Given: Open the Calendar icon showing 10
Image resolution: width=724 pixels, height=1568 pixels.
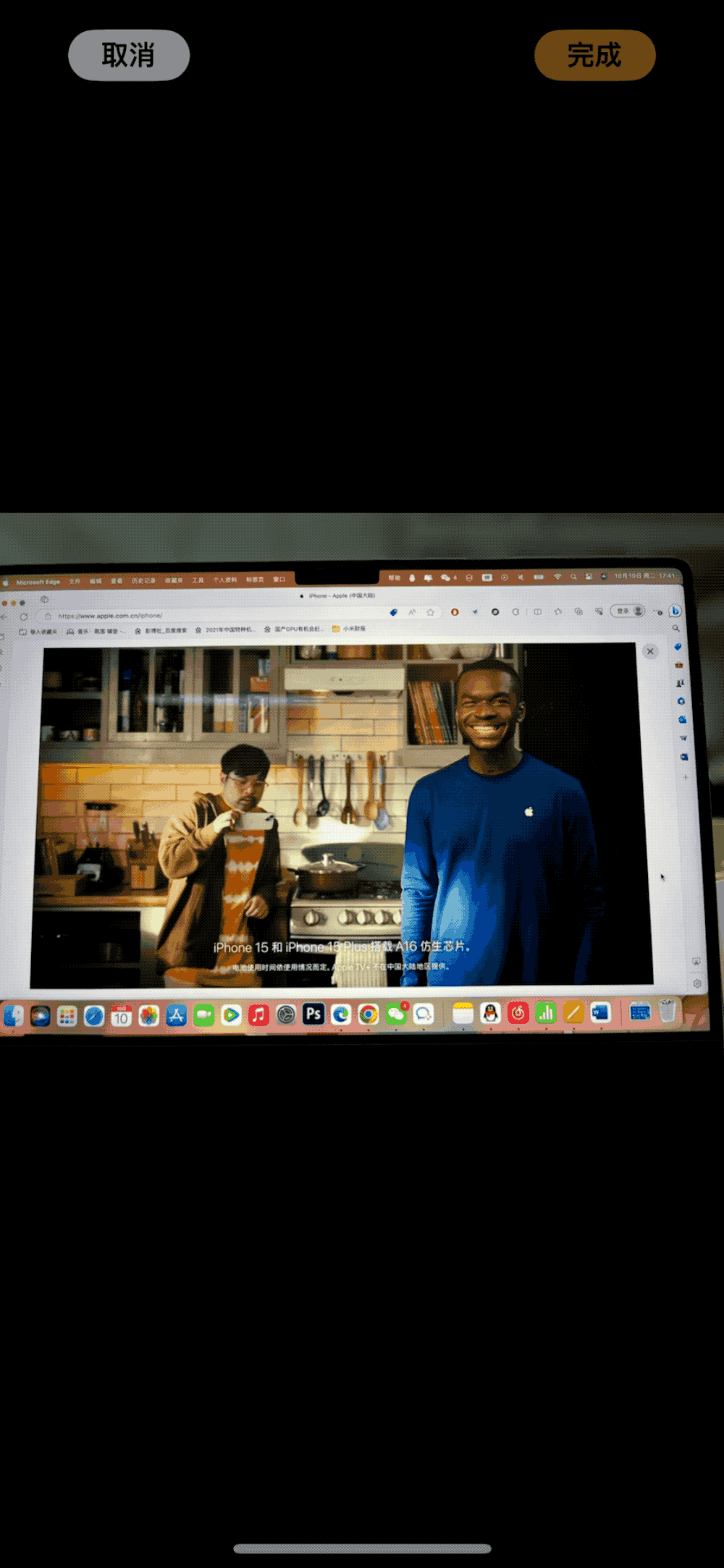Looking at the screenshot, I should (122, 1016).
